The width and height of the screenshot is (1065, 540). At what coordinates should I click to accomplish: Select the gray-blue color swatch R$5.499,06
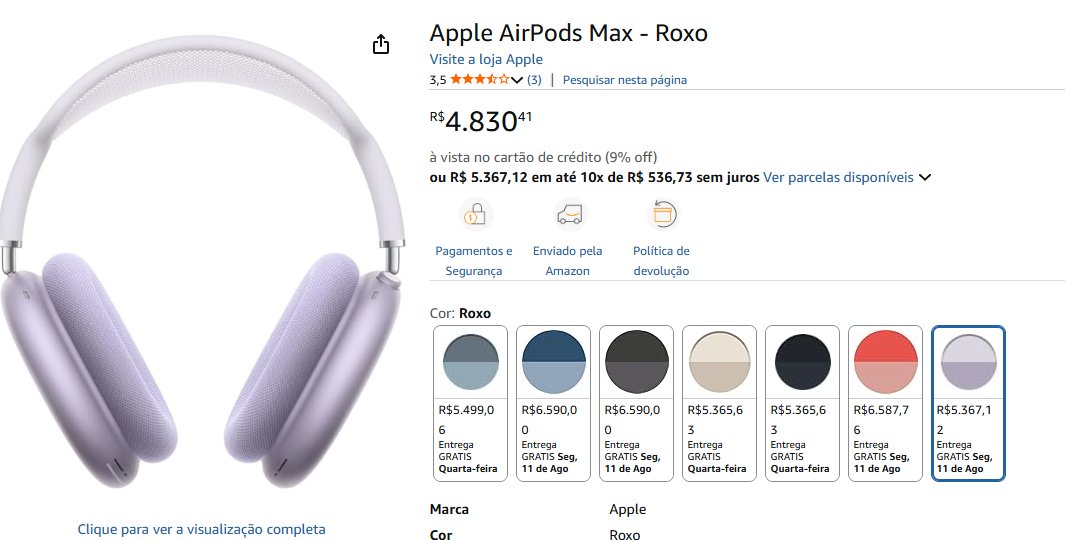pyautogui.click(x=471, y=403)
